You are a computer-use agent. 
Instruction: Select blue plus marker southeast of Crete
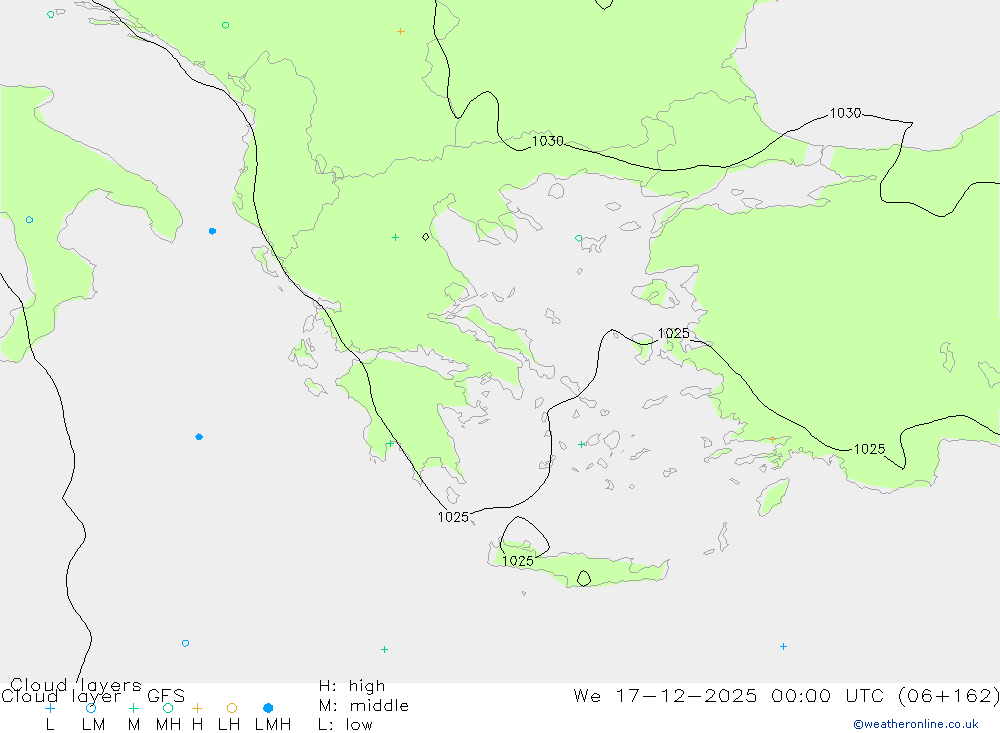click(783, 646)
